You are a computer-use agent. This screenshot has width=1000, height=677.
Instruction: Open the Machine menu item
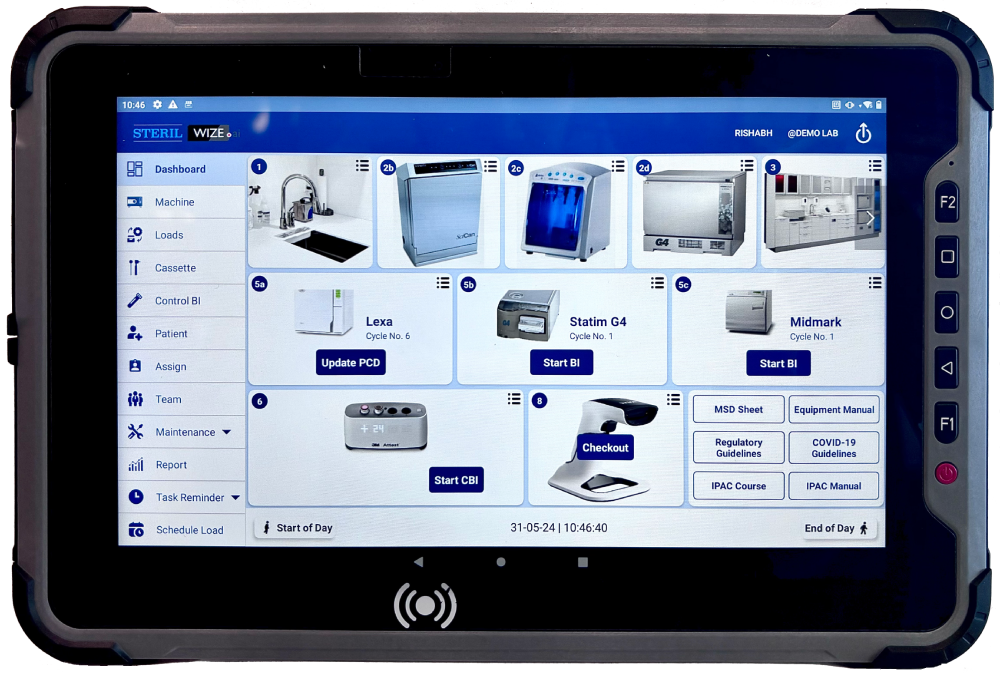[174, 202]
